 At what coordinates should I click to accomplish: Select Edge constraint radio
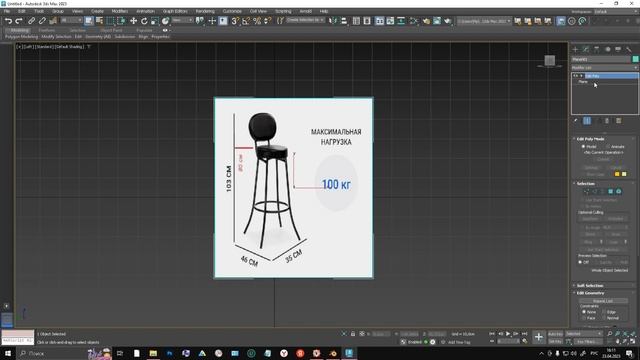point(604,312)
